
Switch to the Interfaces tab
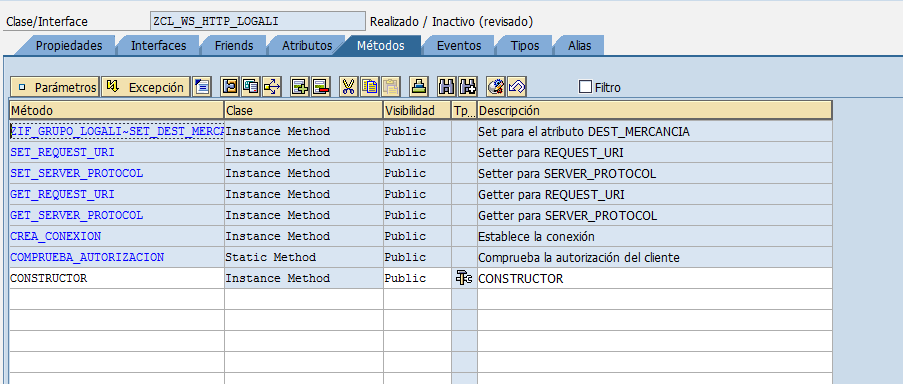[x=158, y=45]
